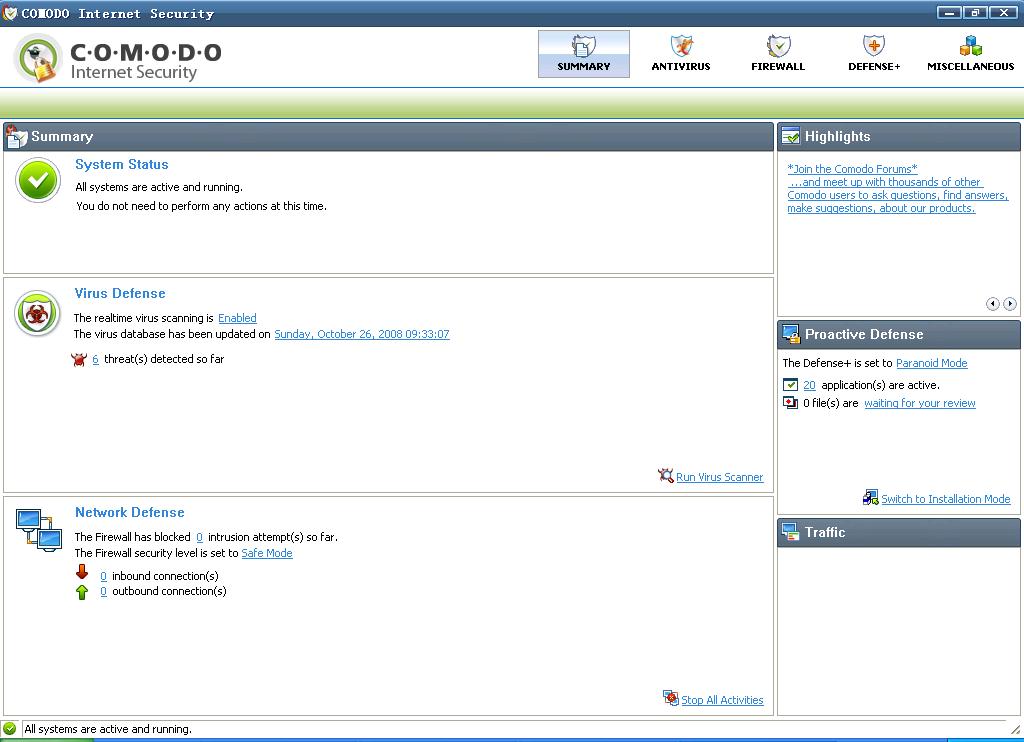This screenshot has width=1024, height=742.
Task: Click the Traffic panel header icon
Action: click(790, 532)
